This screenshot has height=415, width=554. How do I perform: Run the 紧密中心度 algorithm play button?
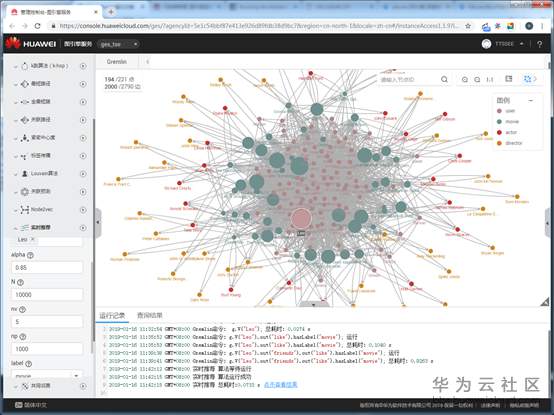(83, 138)
